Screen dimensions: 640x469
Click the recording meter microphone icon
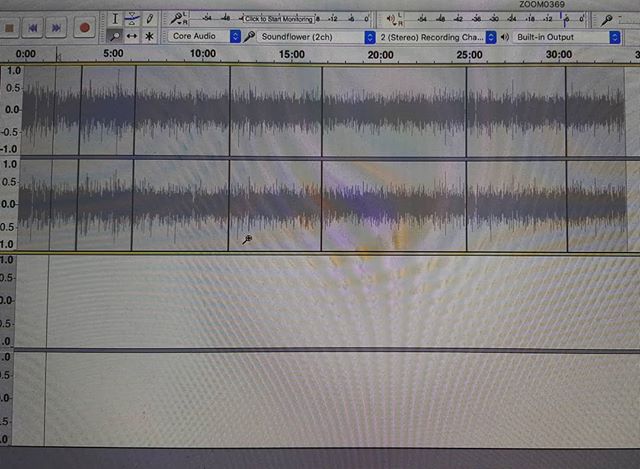tap(177, 18)
